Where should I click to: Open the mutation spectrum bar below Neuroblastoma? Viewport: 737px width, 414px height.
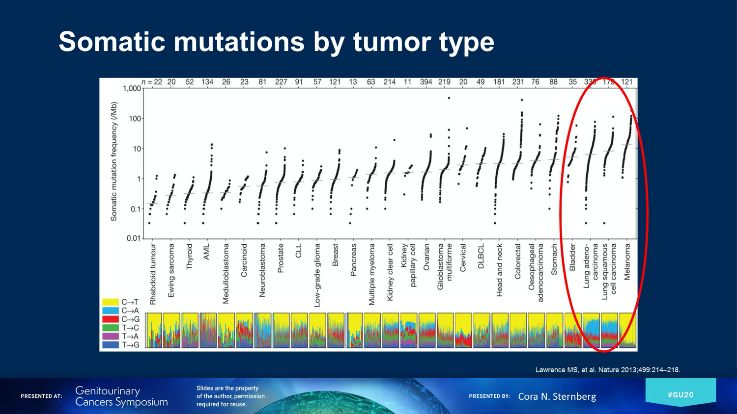coord(263,330)
